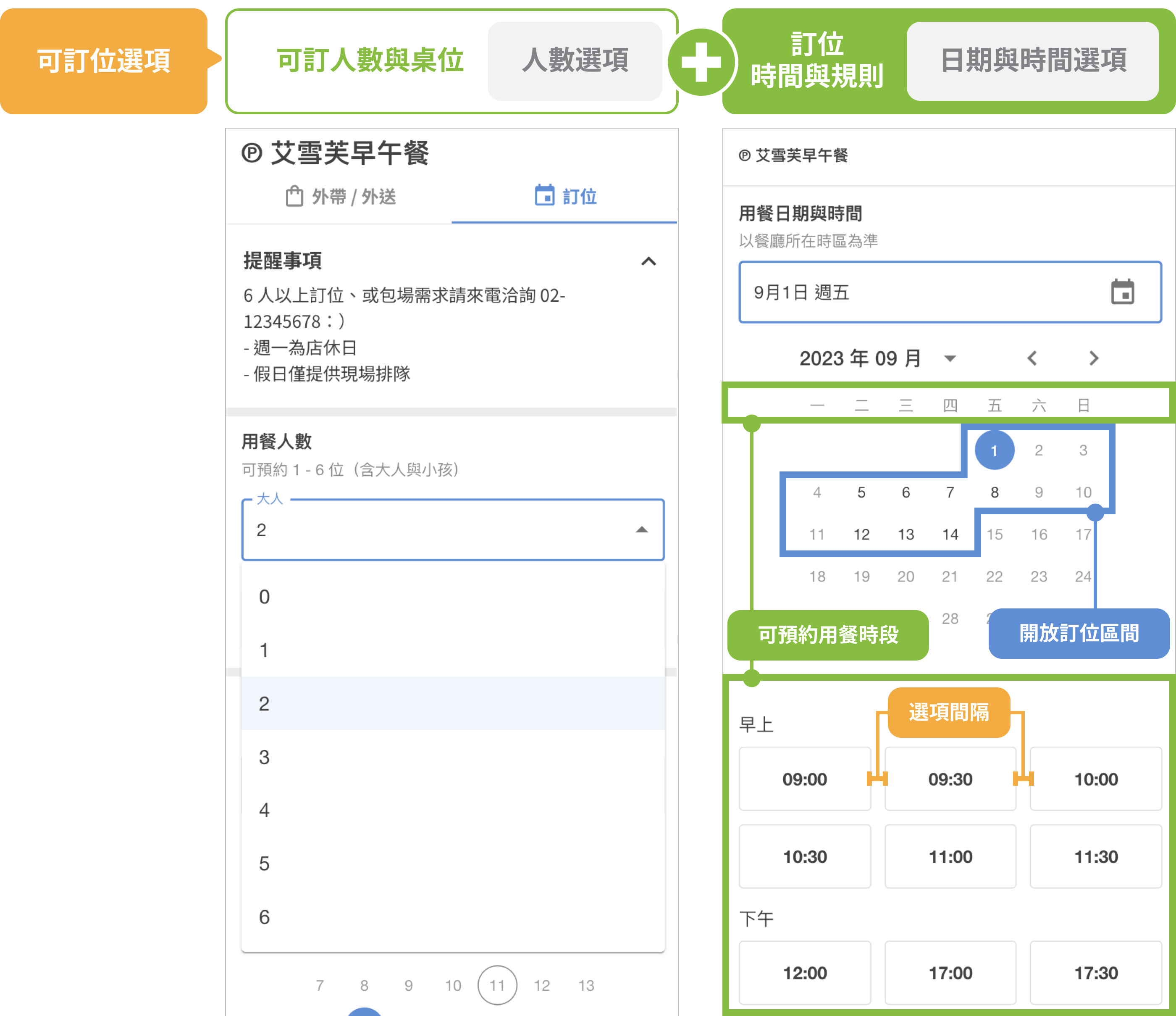Pick September 8 on the calendar

[x=995, y=492]
